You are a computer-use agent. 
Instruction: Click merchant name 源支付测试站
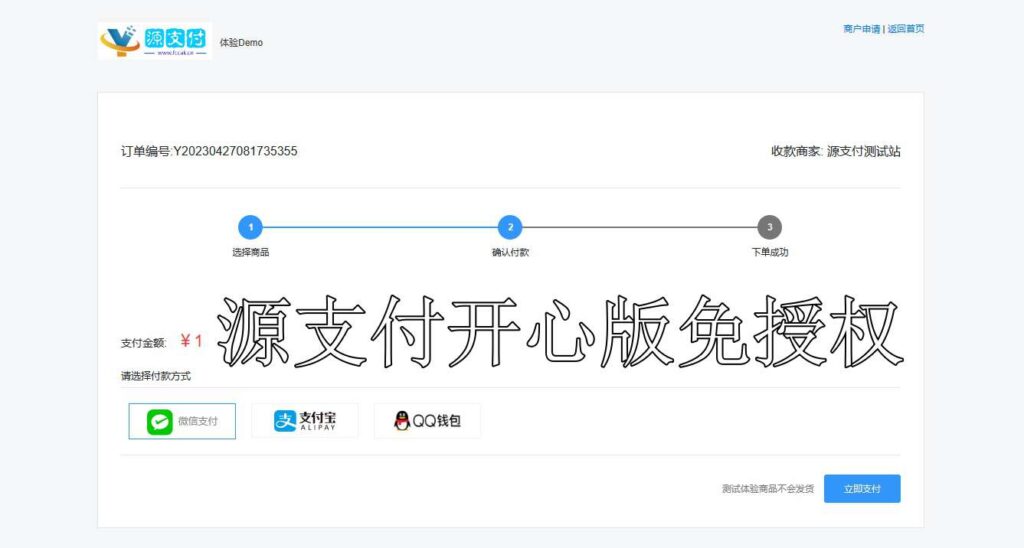[x=863, y=152]
